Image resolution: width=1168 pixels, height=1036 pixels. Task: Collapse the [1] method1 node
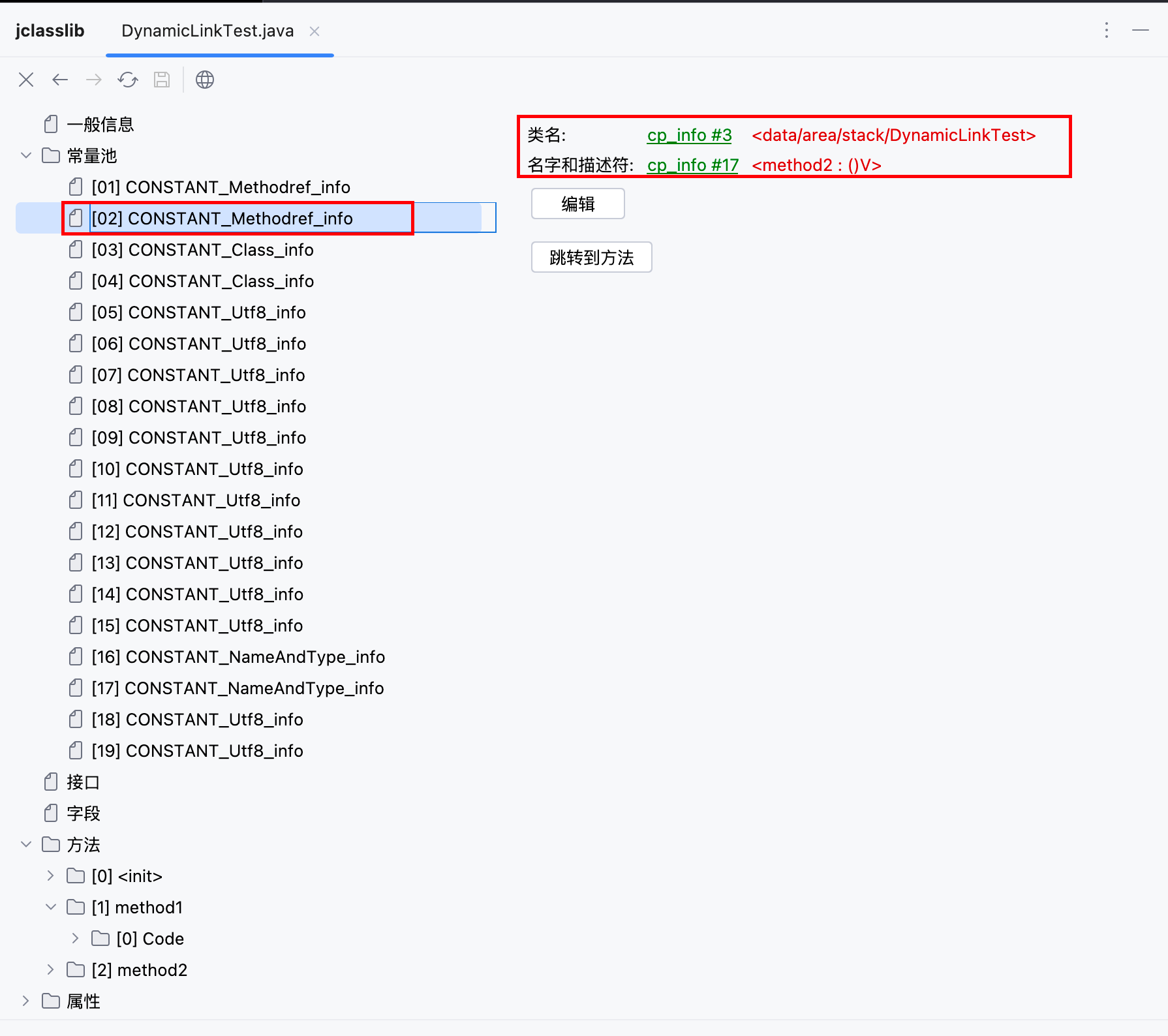tap(51, 907)
